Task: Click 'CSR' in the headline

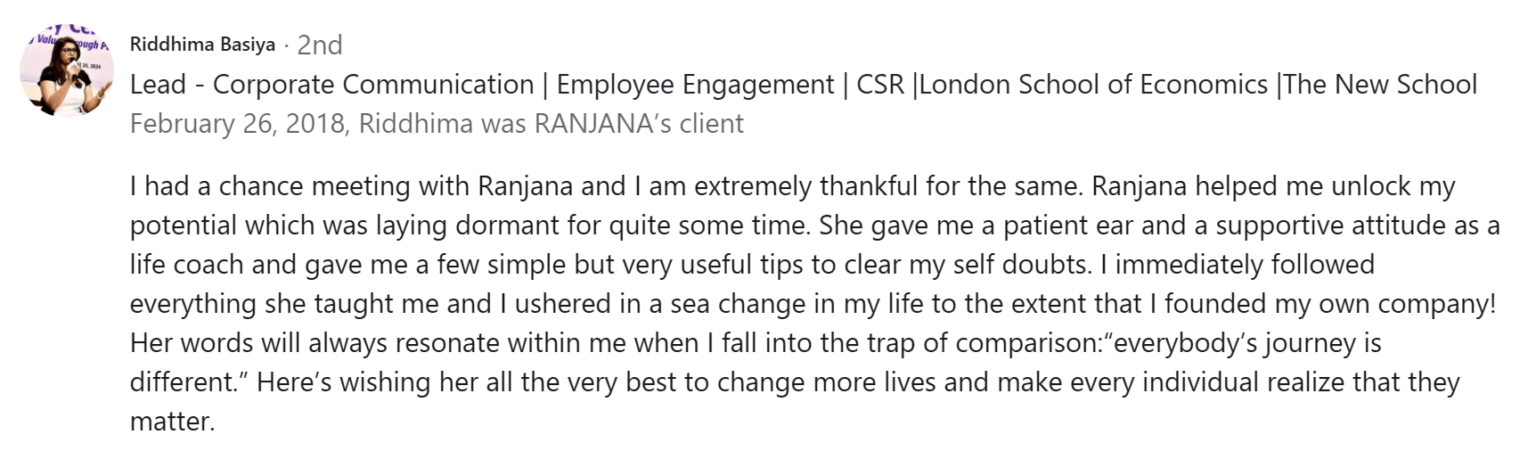Action: [880, 85]
